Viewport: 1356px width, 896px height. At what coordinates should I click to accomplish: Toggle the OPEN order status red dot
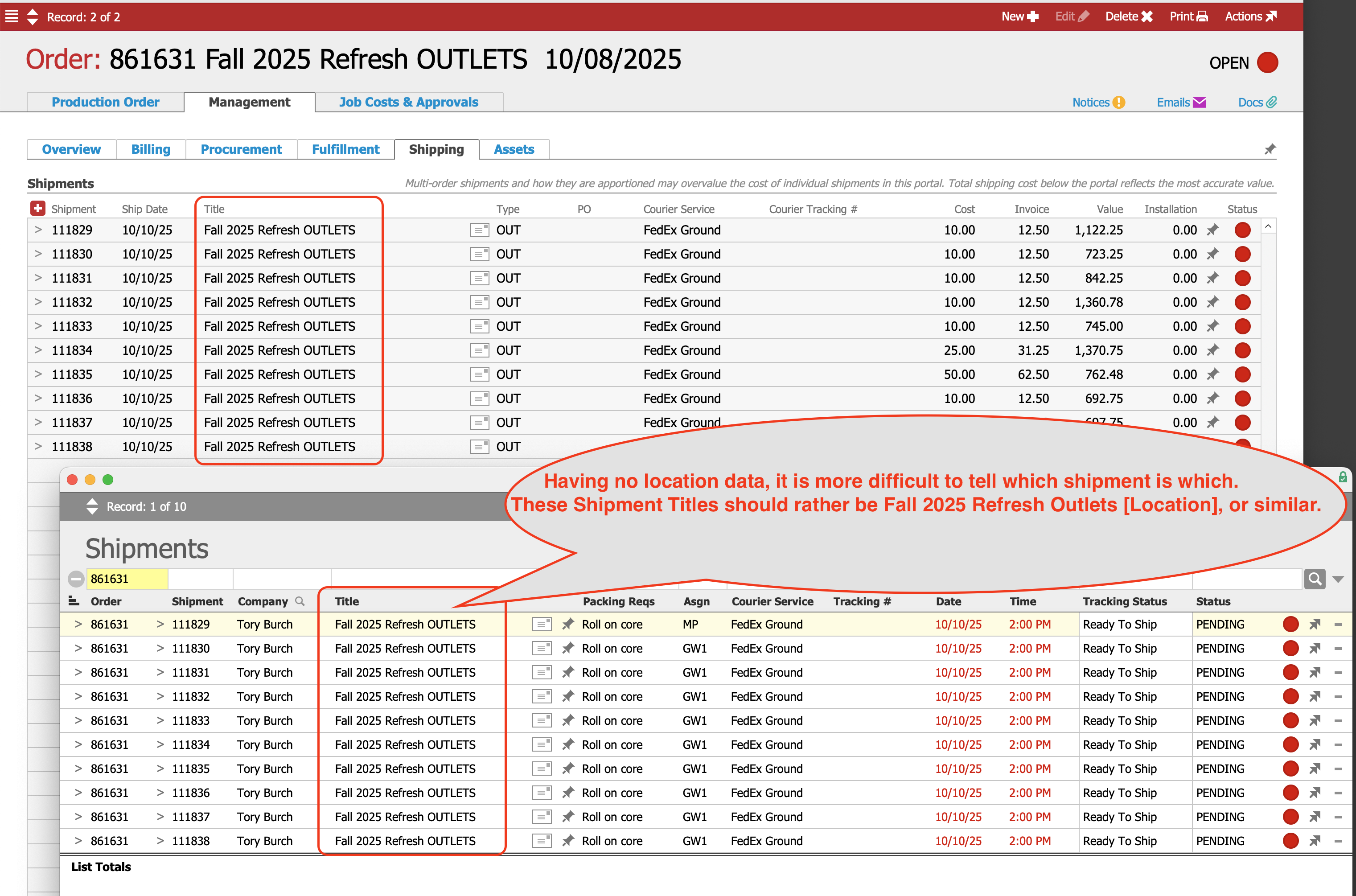point(1267,63)
